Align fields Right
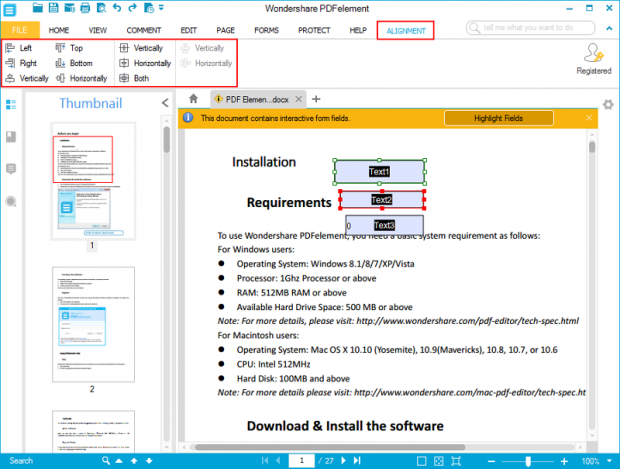Viewport: 620px width, 469px height. [21, 63]
